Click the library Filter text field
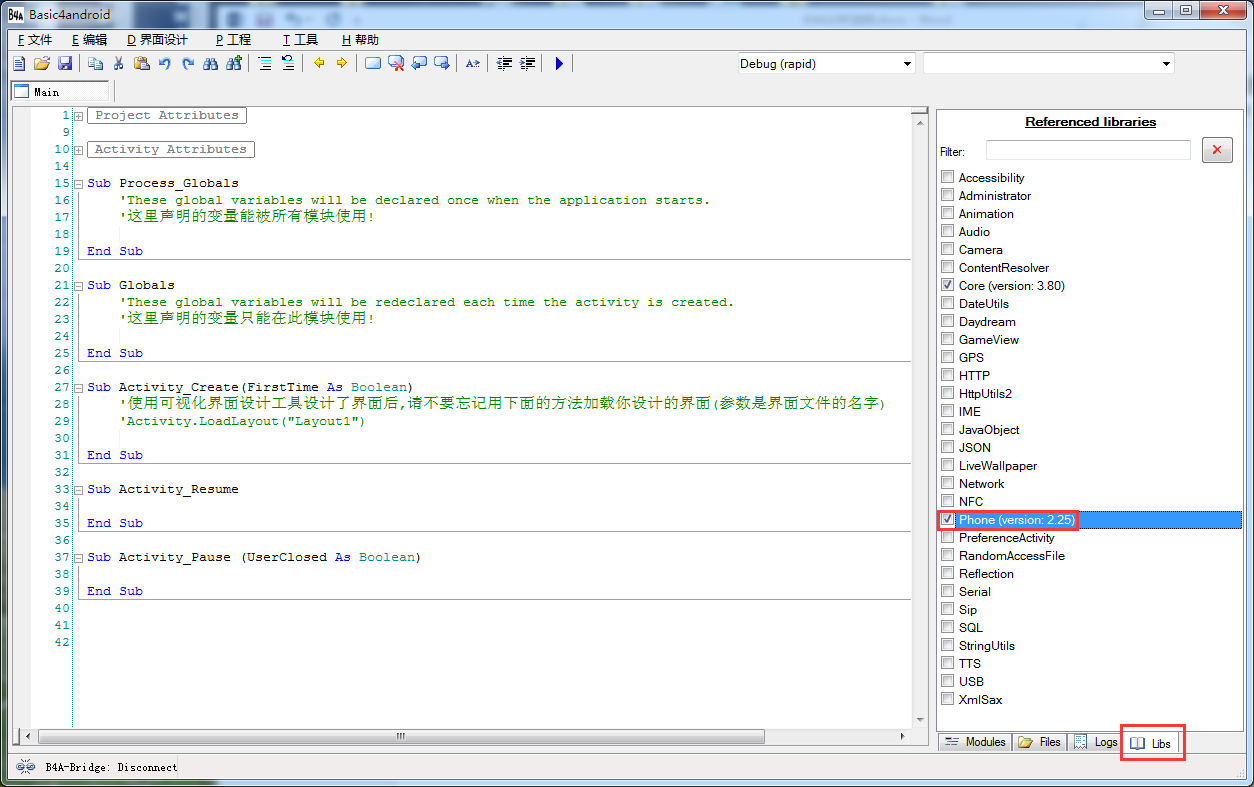1254x787 pixels. [x=1087, y=150]
